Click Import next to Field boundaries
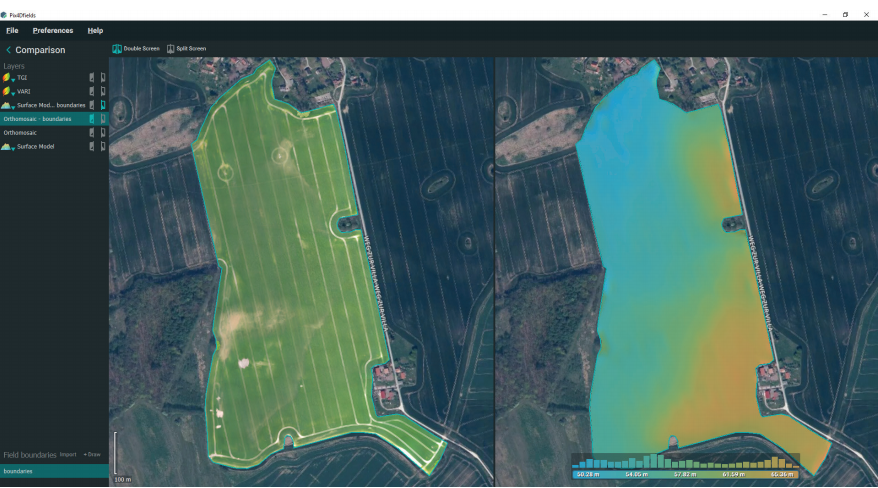The image size is (878, 488). click(x=67, y=454)
